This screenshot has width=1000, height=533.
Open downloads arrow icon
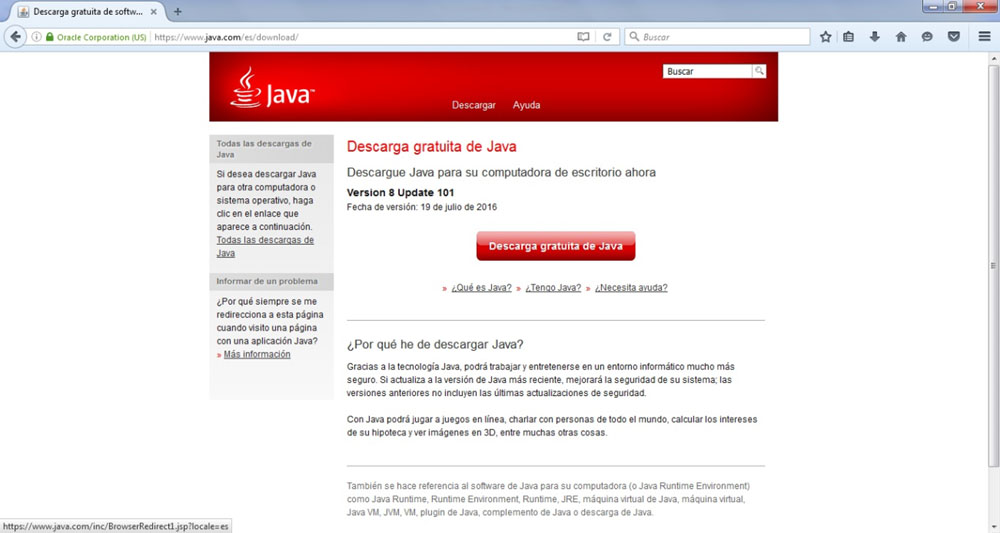pos(874,37)
